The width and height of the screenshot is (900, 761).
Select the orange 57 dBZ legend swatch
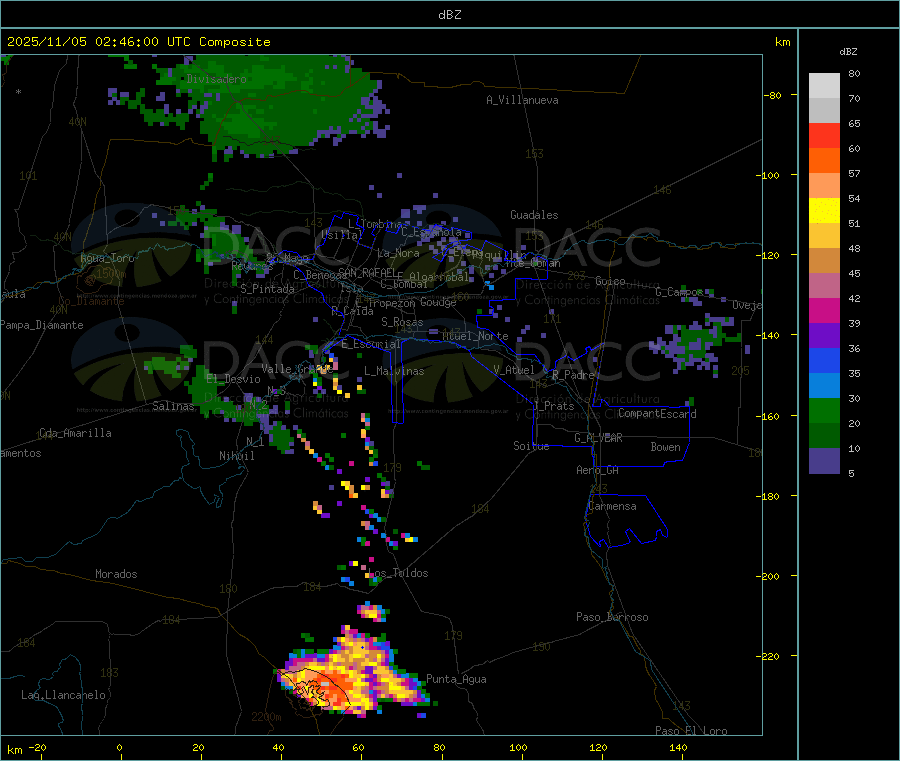tap(824, 161)
